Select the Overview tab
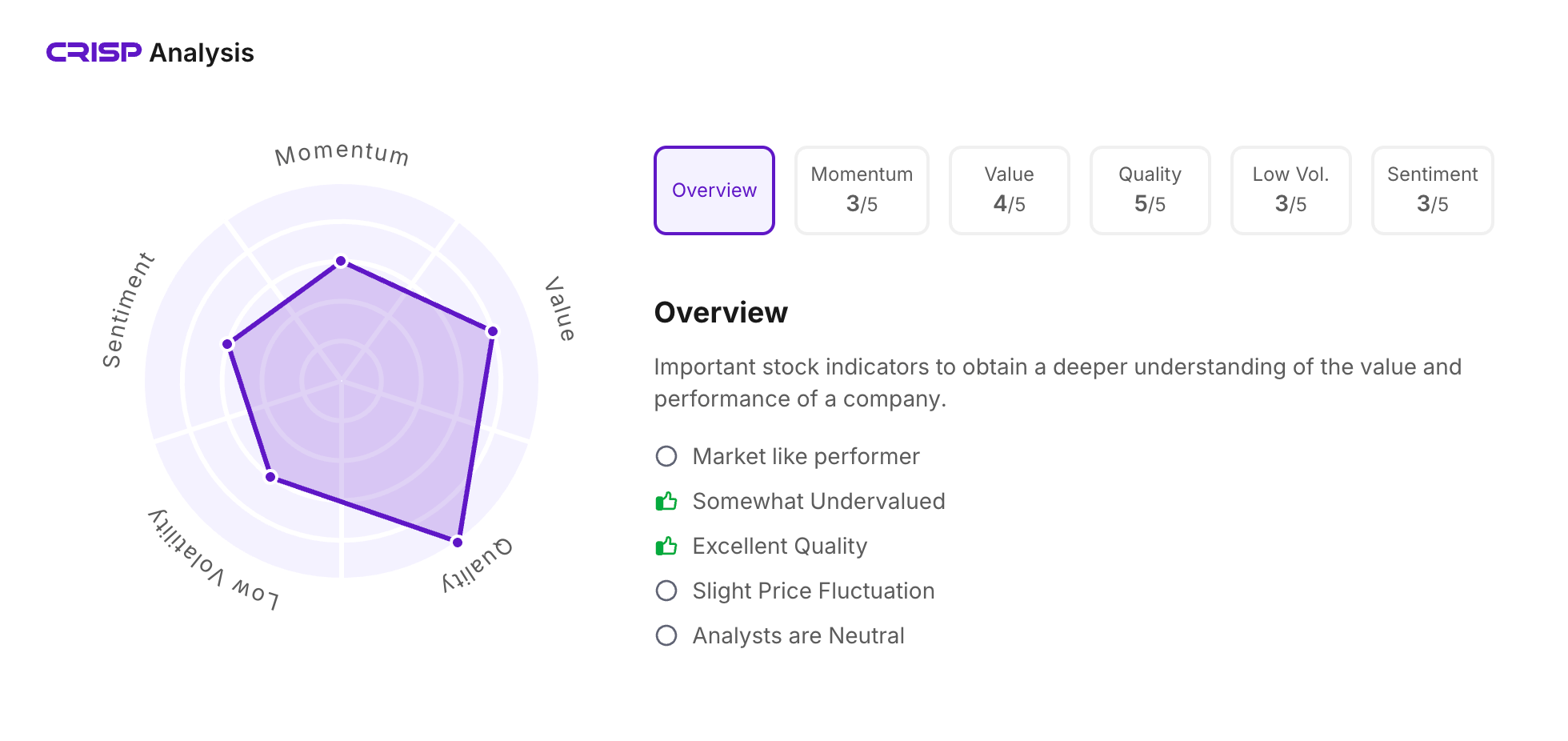This screenshot has width=1568, height=741. pyautogui.click(x=714, y=190)
